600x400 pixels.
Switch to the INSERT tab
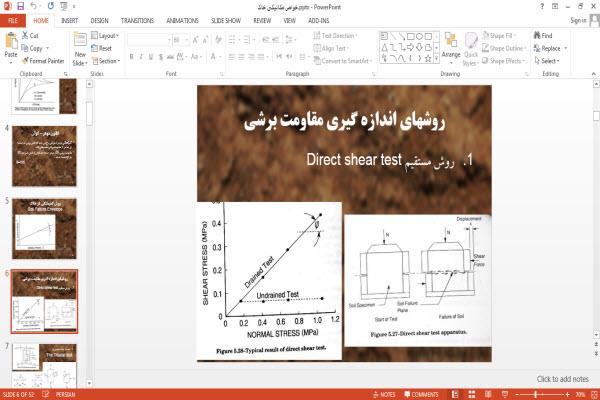point(69,20)
